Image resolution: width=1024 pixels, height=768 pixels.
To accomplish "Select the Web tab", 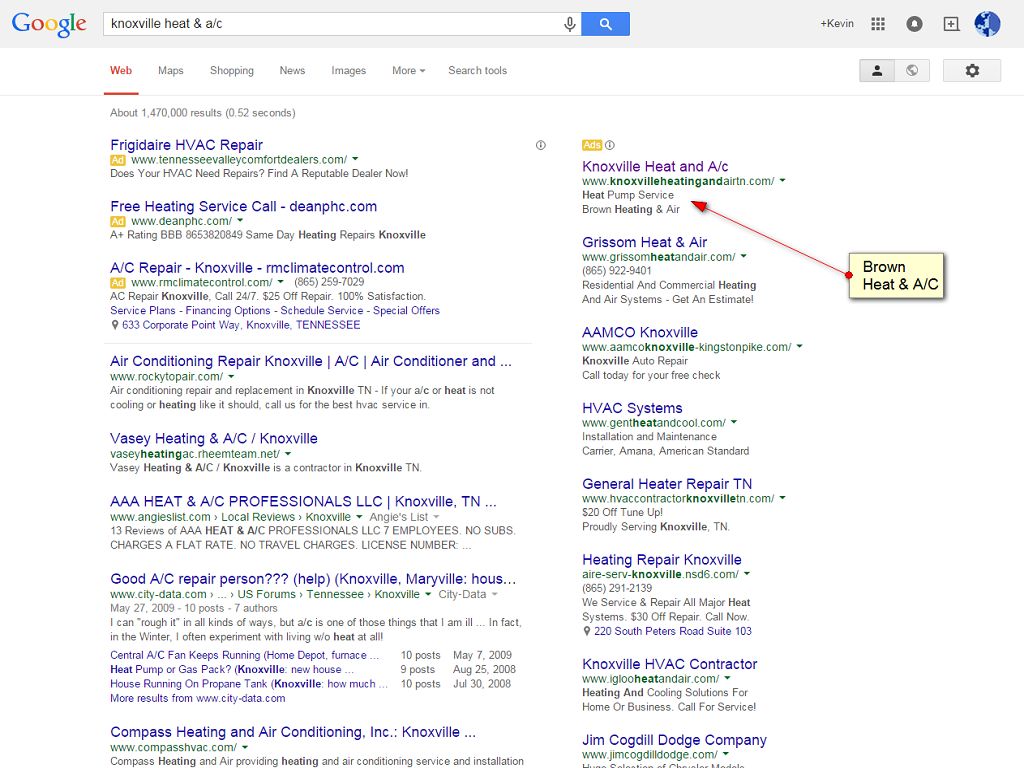I will (121, 71).
